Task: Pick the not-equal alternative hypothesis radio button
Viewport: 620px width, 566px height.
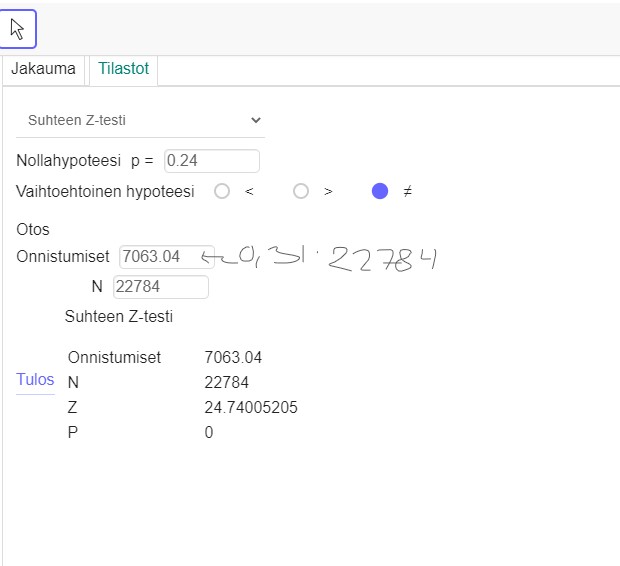Action: click(380, 191)
